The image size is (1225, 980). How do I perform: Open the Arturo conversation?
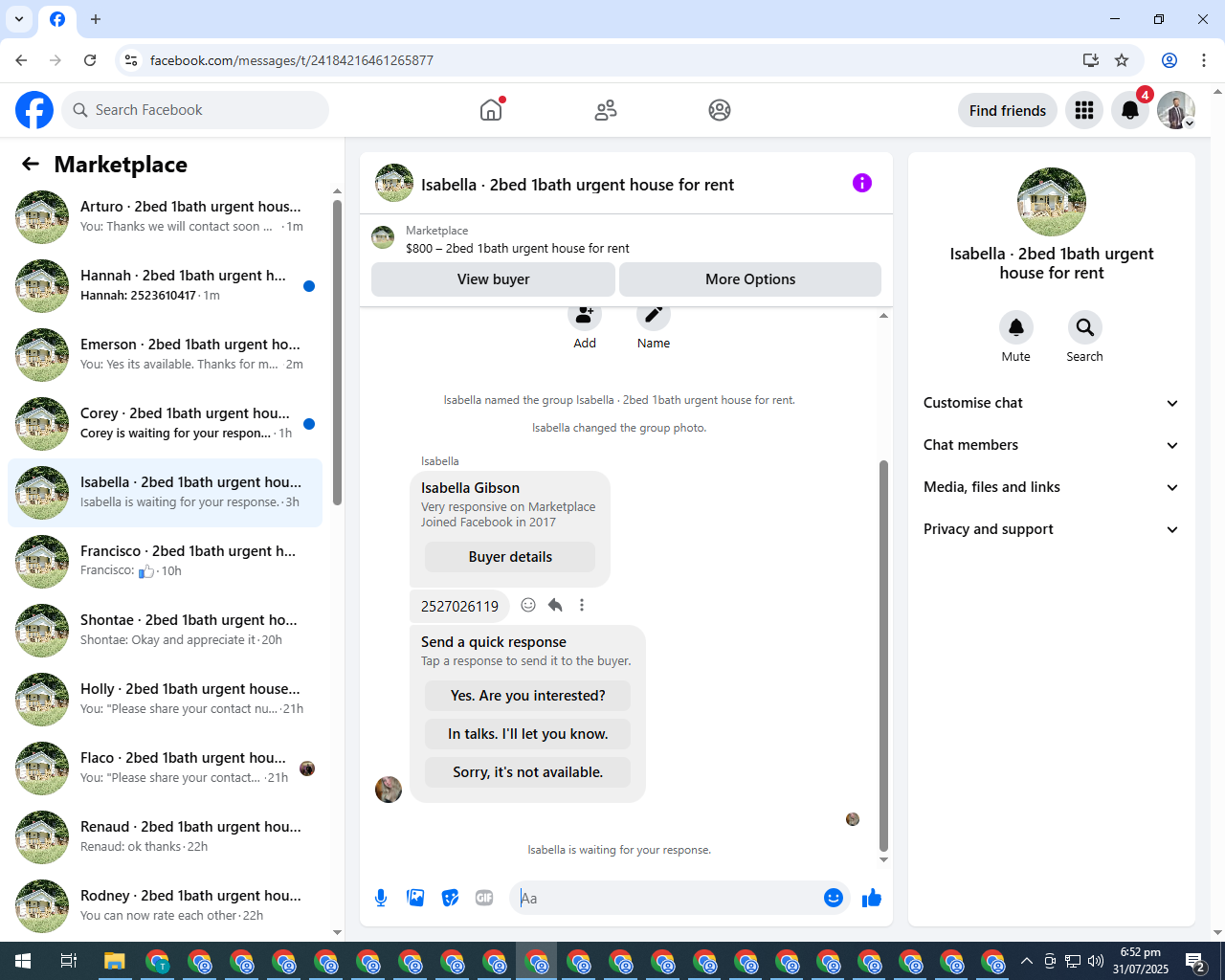165,217
